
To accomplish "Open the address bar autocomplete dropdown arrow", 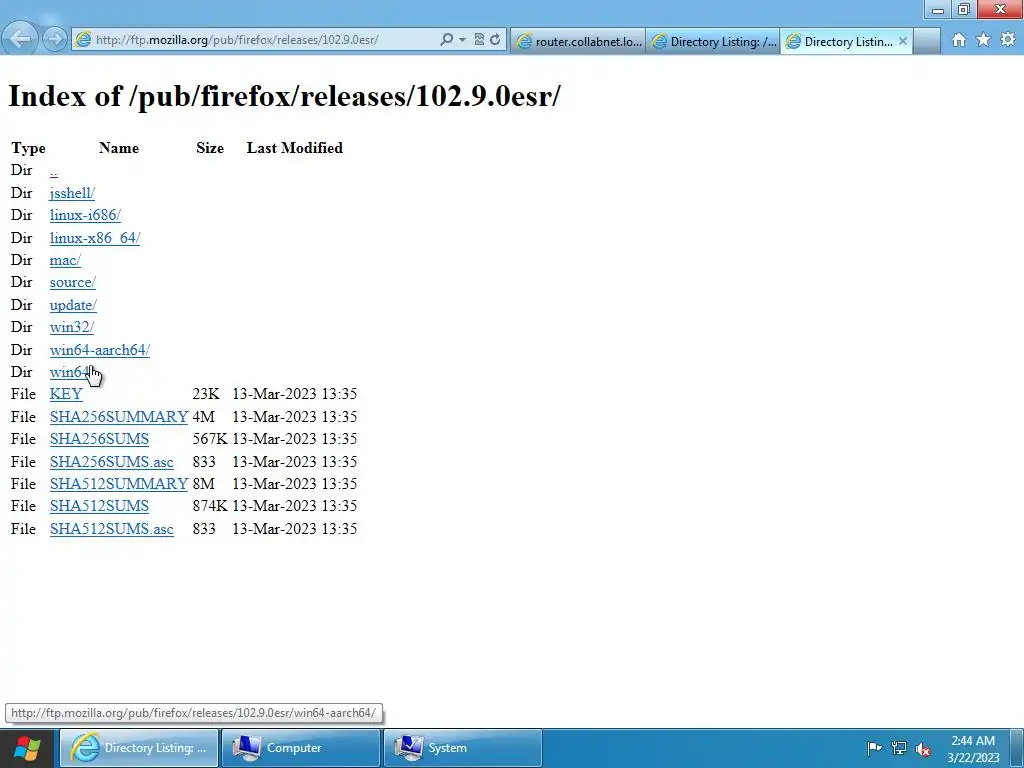I will (x=462, y=40).
